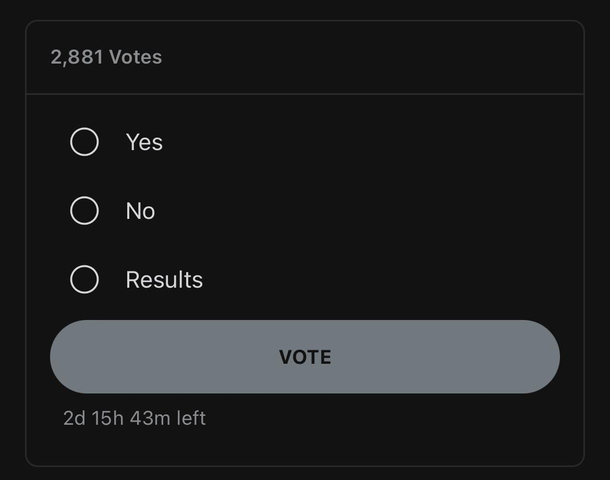Choose Yes by its empty circle
The width and height of the screenshot is (610, 480).
pos(84,142)
